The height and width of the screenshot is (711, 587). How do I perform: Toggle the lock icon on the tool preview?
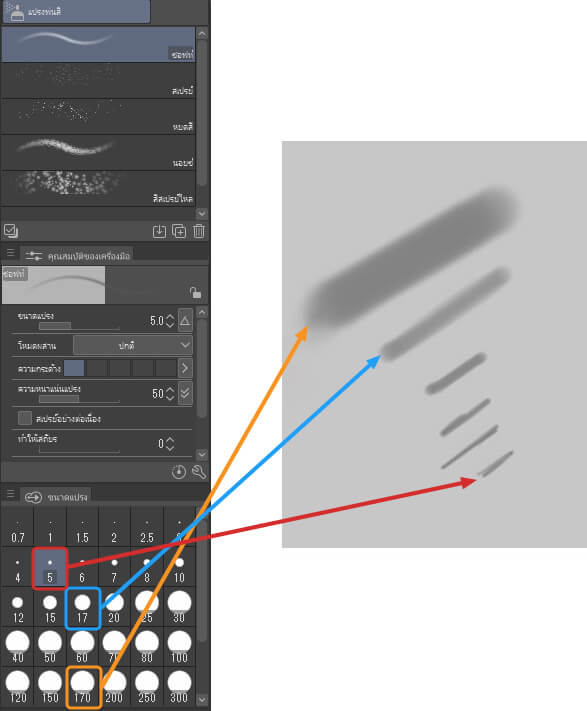pos(195,292)
